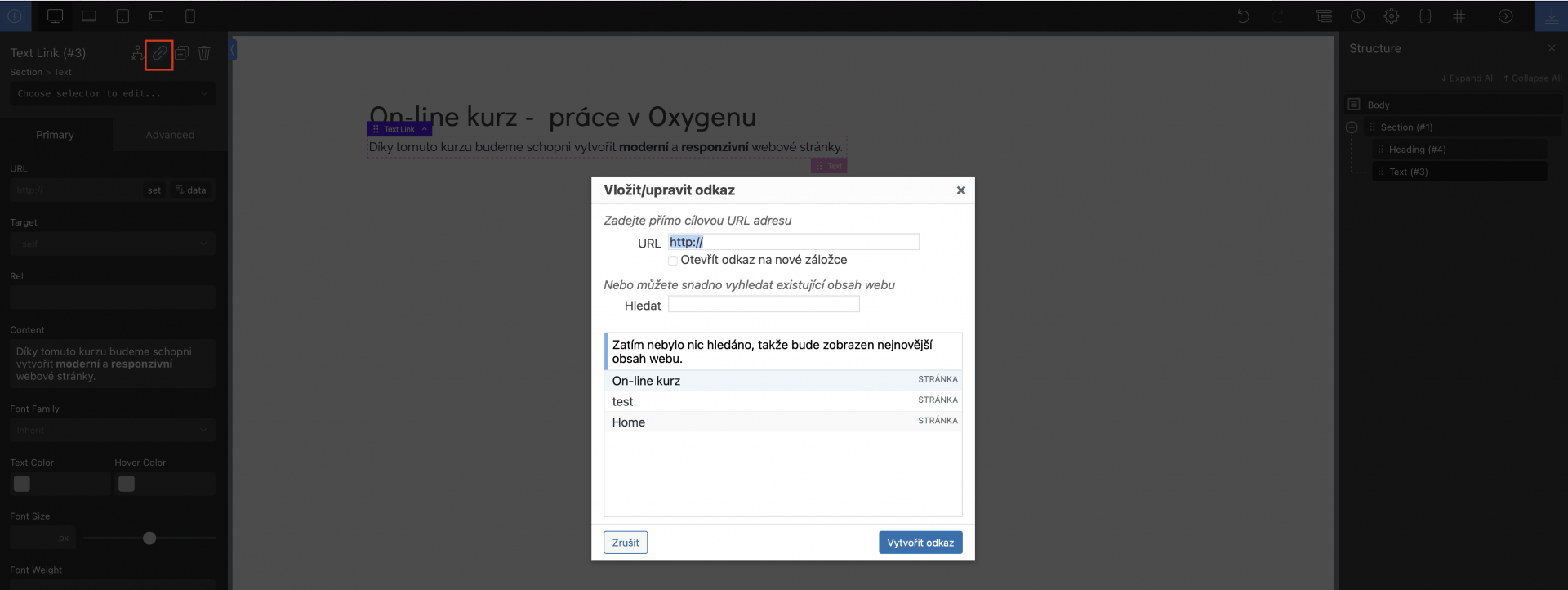Click the Font Size slider handle
Screen dimensions: 1568x590
pos(149,539)
